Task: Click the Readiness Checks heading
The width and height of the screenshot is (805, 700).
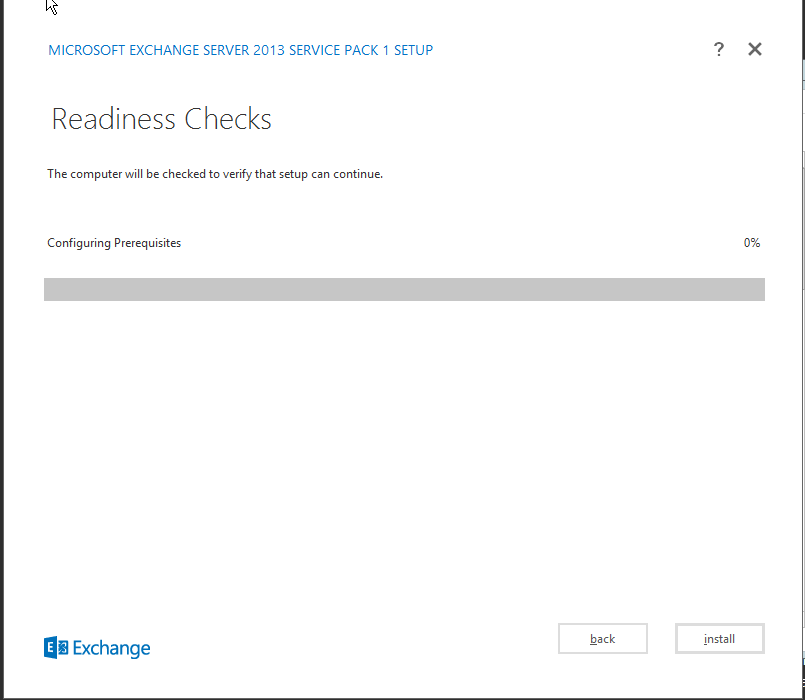Action: point(161,119)
